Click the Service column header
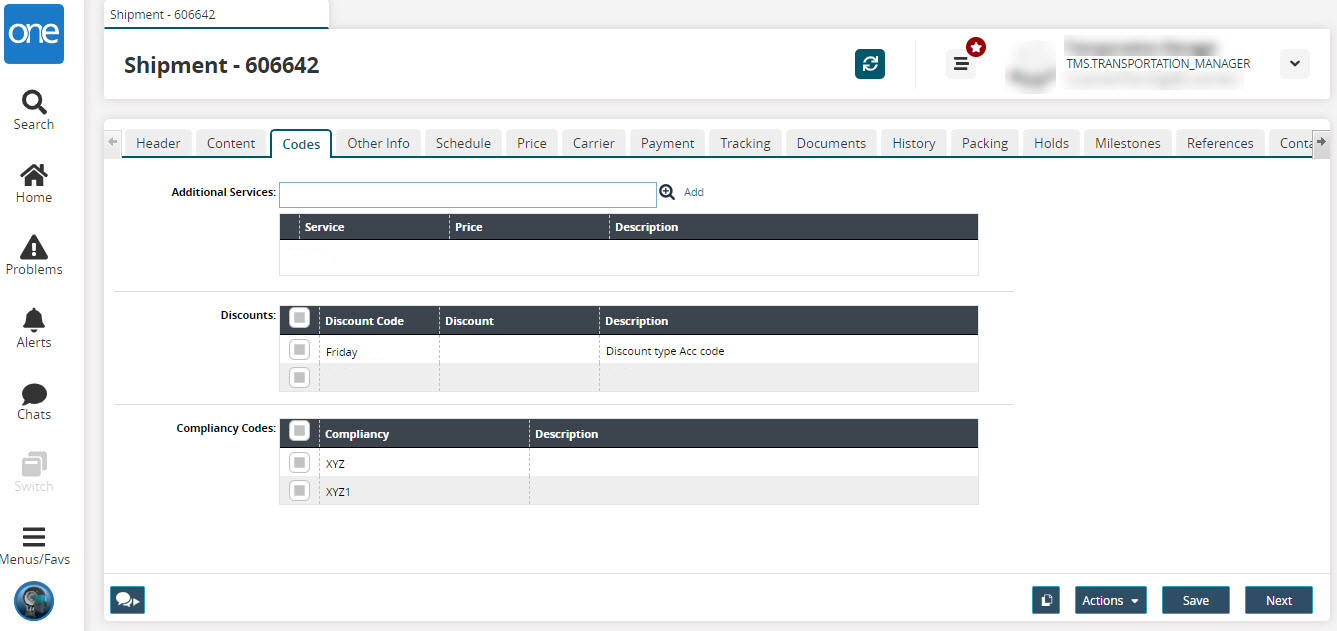Image resolution: width=1337 pixels, height=631 pixels. pyautogui.click(x=374, y=227)
